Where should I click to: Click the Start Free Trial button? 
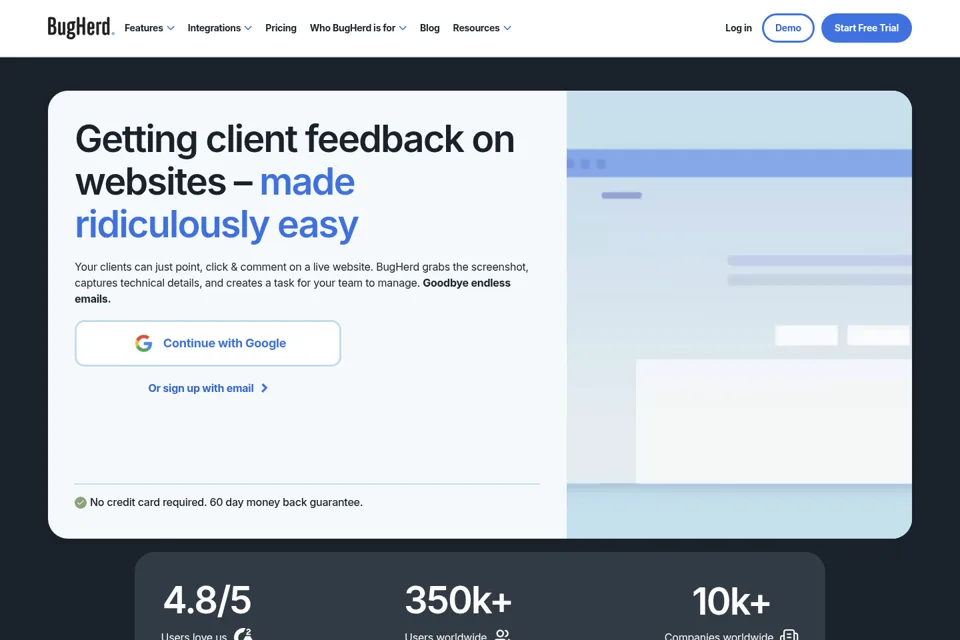(866, 28)
